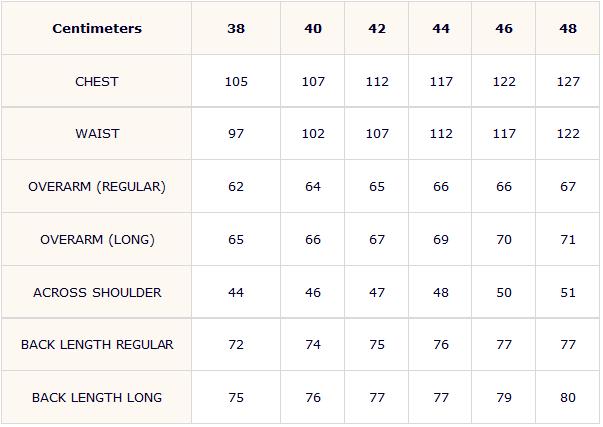Click chest value 105 for size 38
This screenshot has height=427, width=603.
point(236,82)
